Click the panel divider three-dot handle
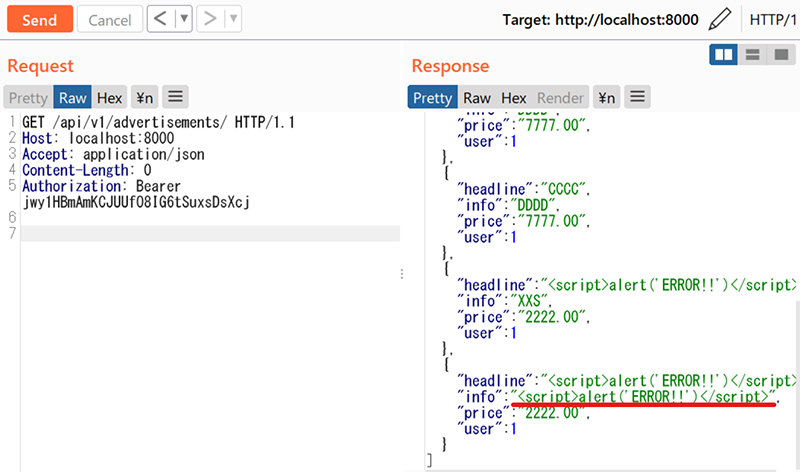800x472 pixels. point(402,274)
